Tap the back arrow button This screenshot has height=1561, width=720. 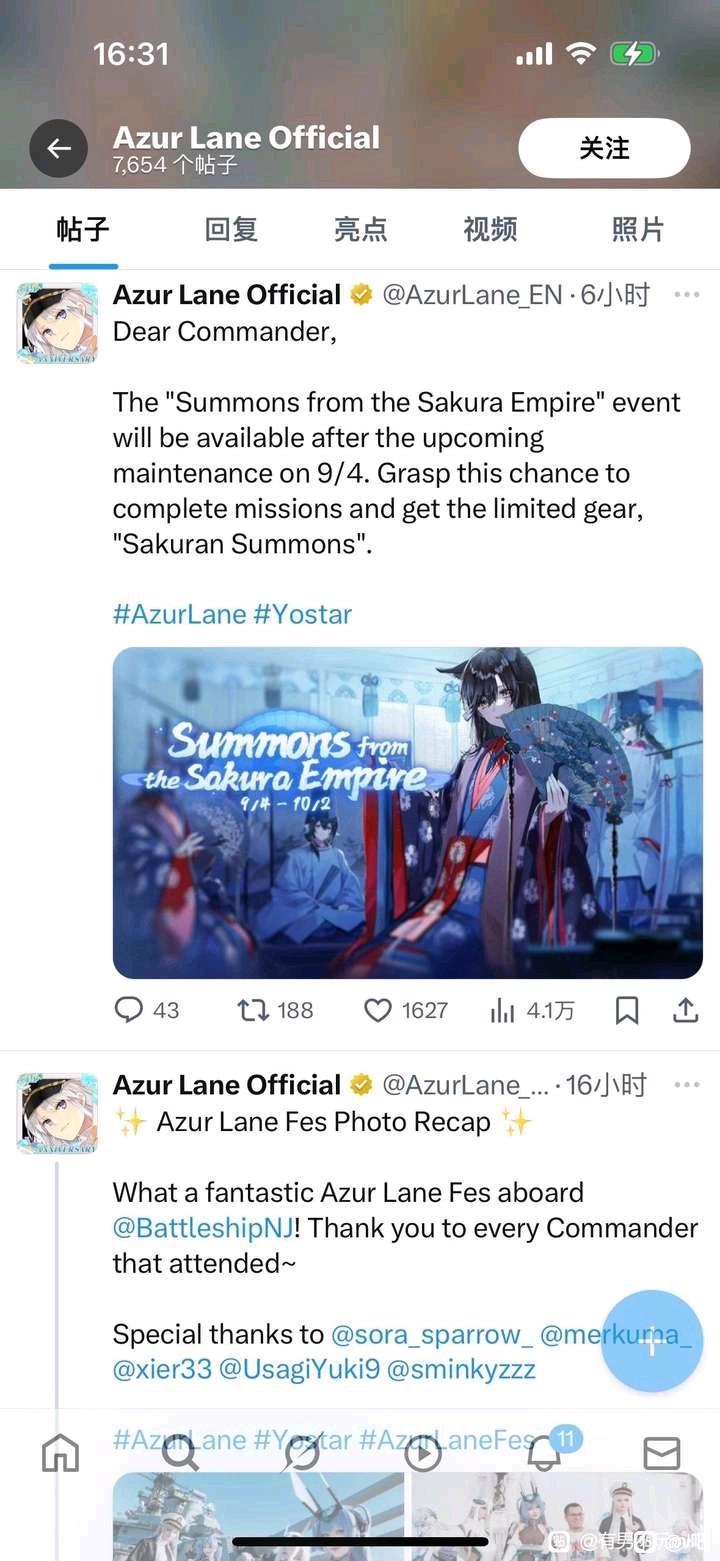point(59,149)
